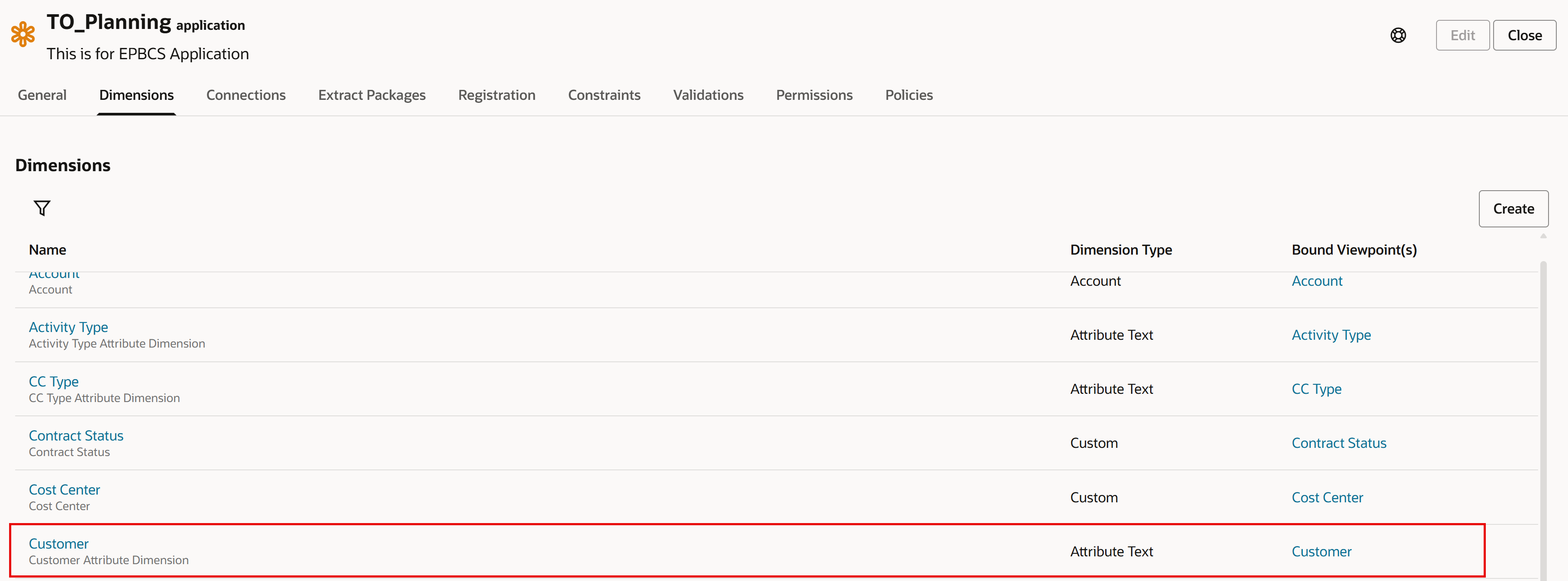Click the Name column header
Image resolution: width=1568 pixels, height=581 pixels.
coord(48,250)
